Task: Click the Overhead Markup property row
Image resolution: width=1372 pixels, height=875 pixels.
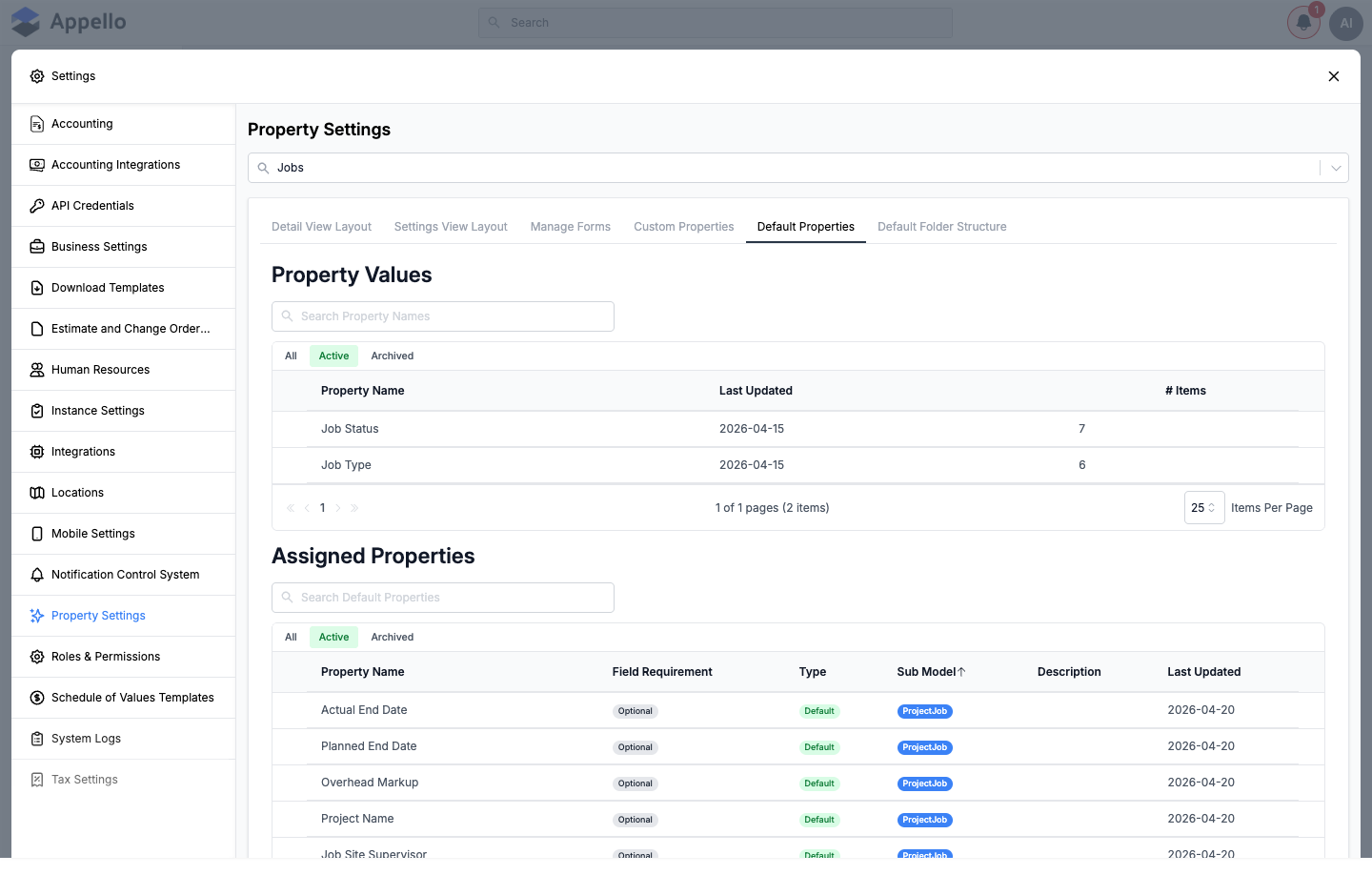Action: click(x=798, y=783)
